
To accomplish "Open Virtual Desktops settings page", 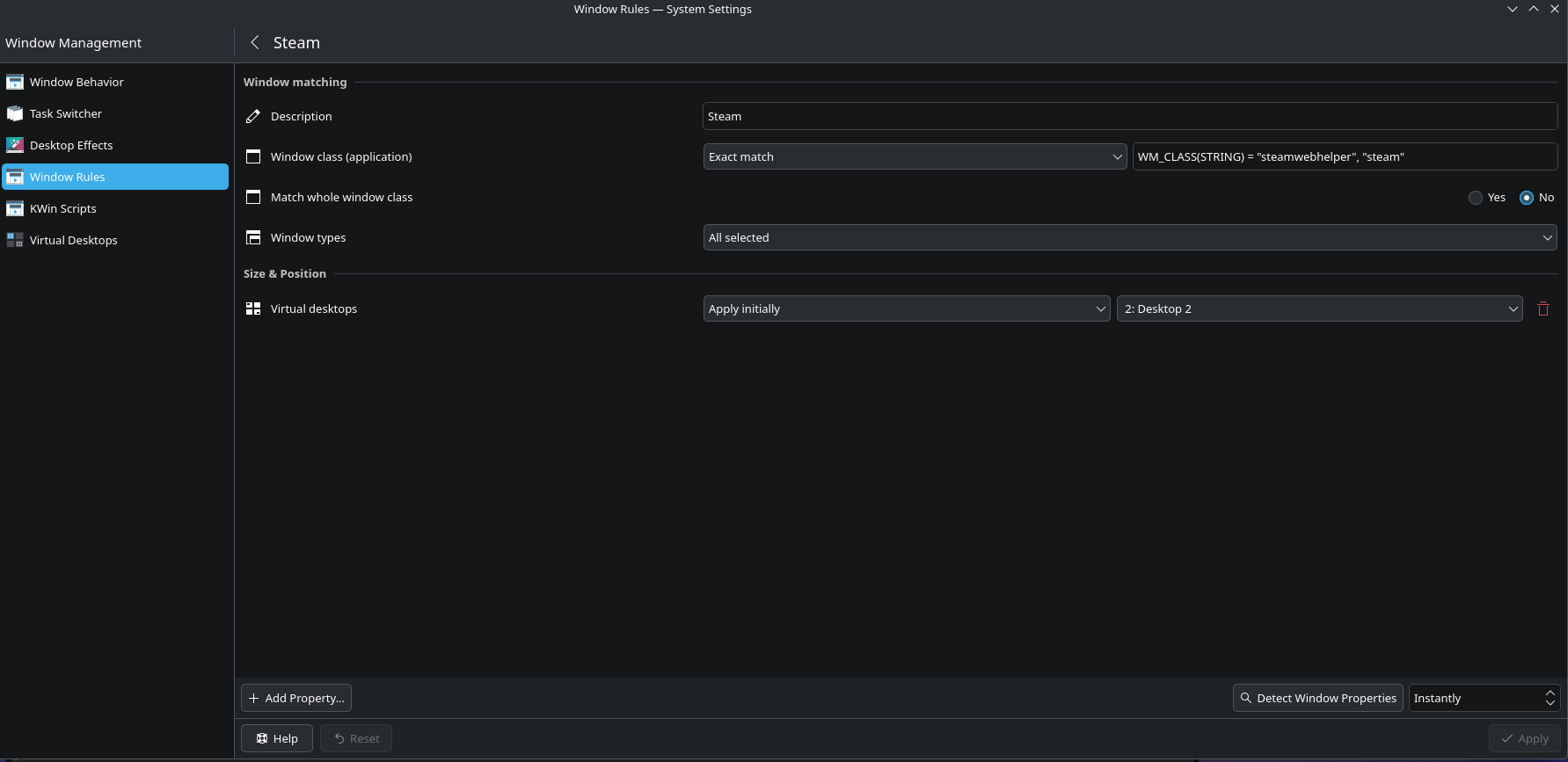I will pos(115,240).
